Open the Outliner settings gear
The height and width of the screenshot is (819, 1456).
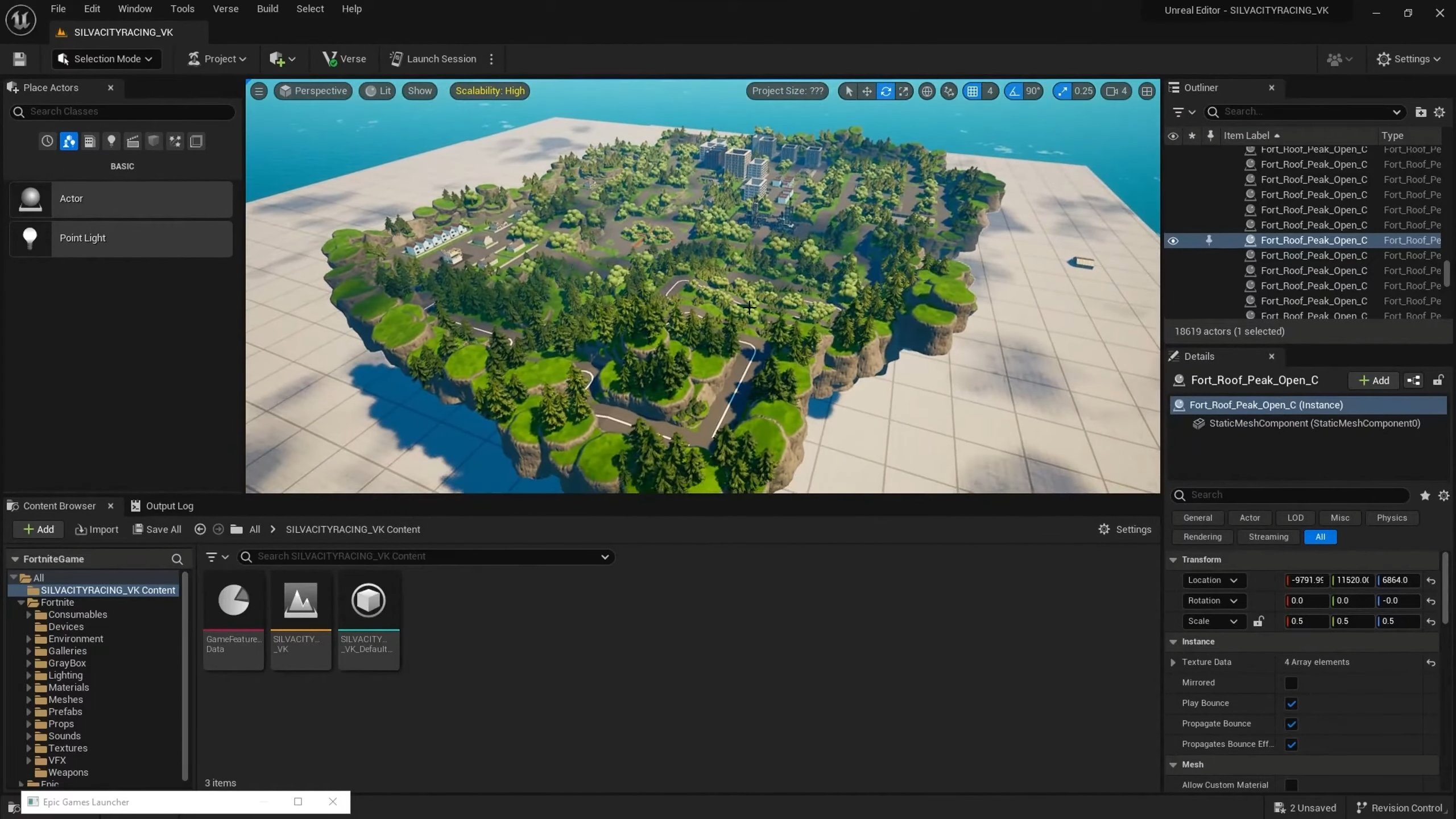click(1440, 112)
